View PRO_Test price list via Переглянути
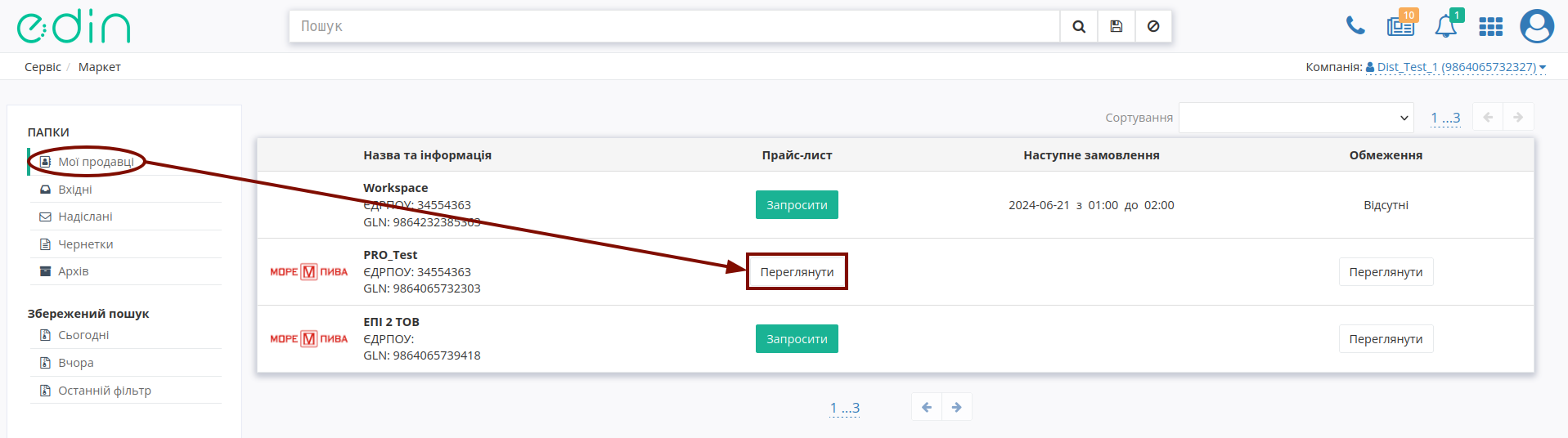Viewport: 1568px width, 438px height. [797, 272]
